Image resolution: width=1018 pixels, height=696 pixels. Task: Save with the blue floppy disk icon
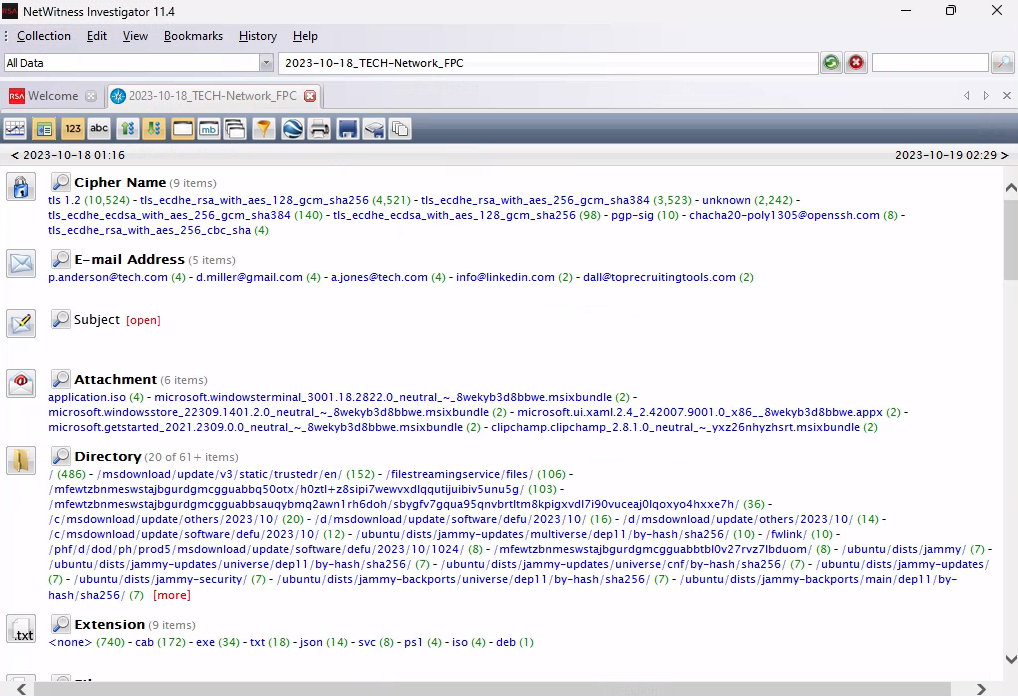pos(347,129)
